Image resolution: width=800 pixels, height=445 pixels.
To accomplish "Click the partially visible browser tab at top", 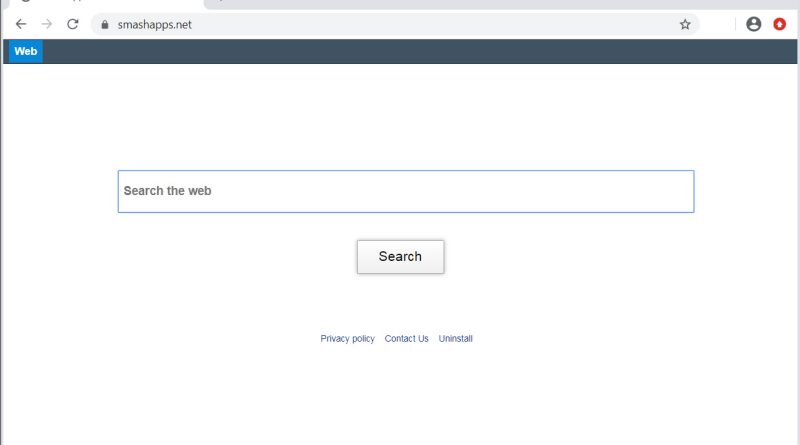I will 100,3.
